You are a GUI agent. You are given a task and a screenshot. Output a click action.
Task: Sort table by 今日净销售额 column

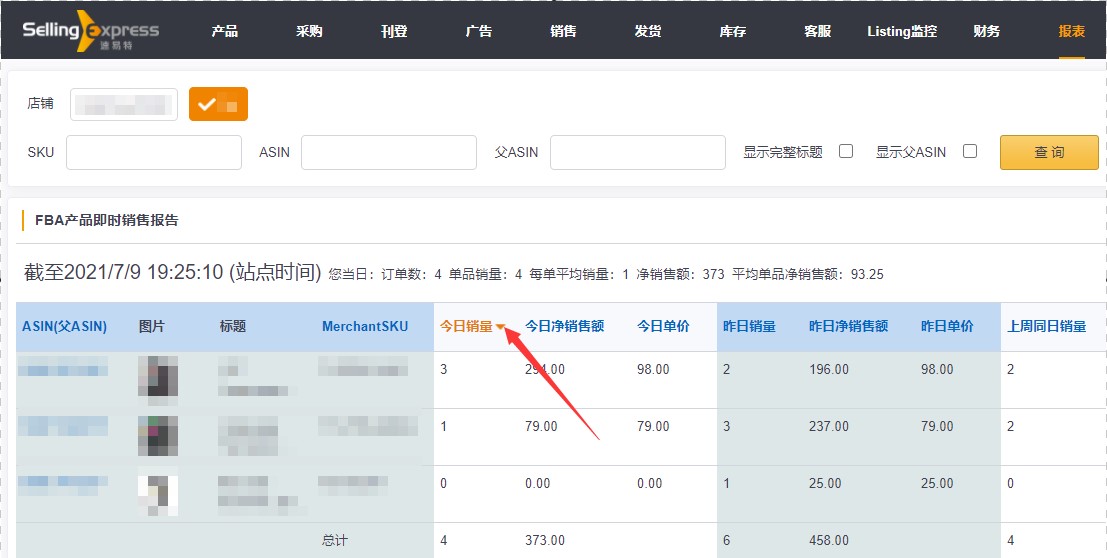pos(564,326)
